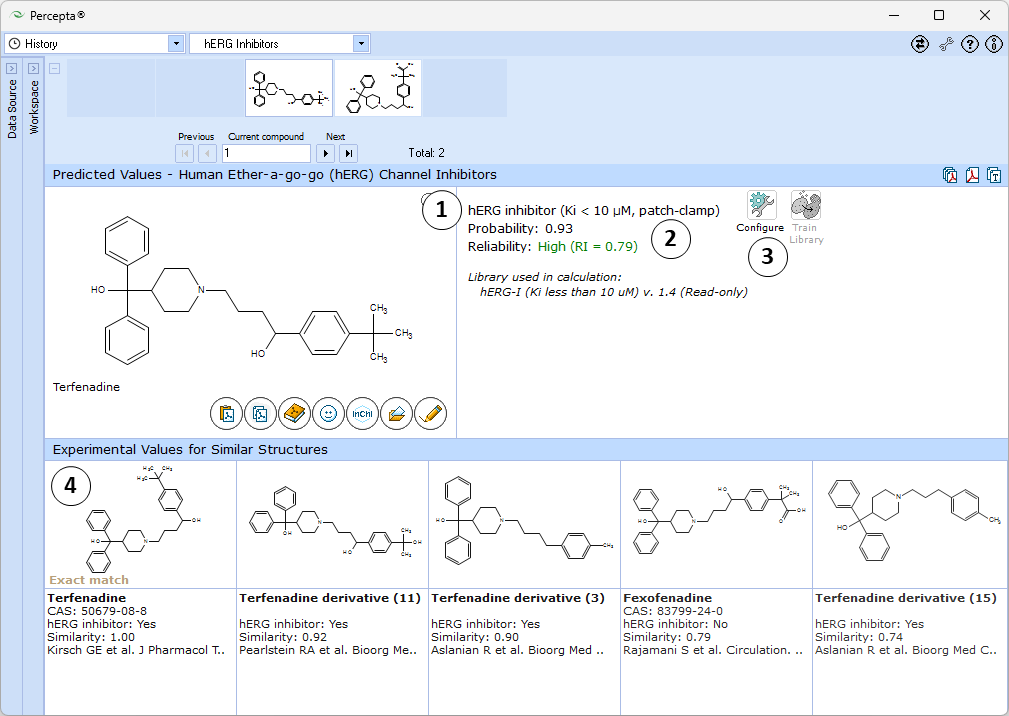Click the multi-page PDF export icon

(x=950, y=175)
